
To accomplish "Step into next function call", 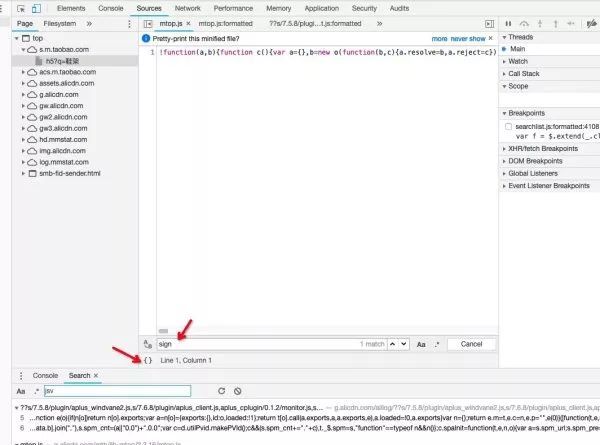I will point(540,24).
